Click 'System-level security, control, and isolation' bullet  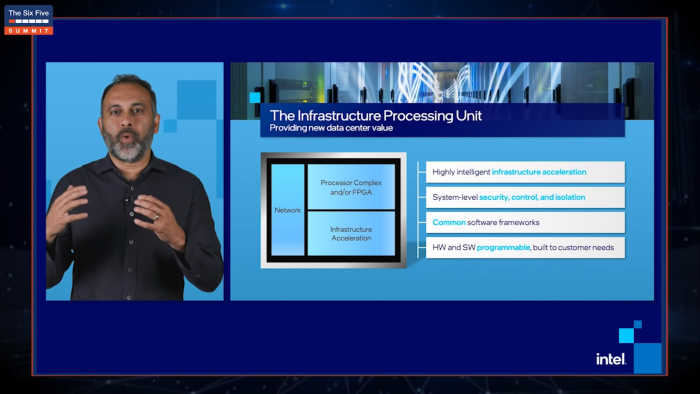[x=525, y=197]
